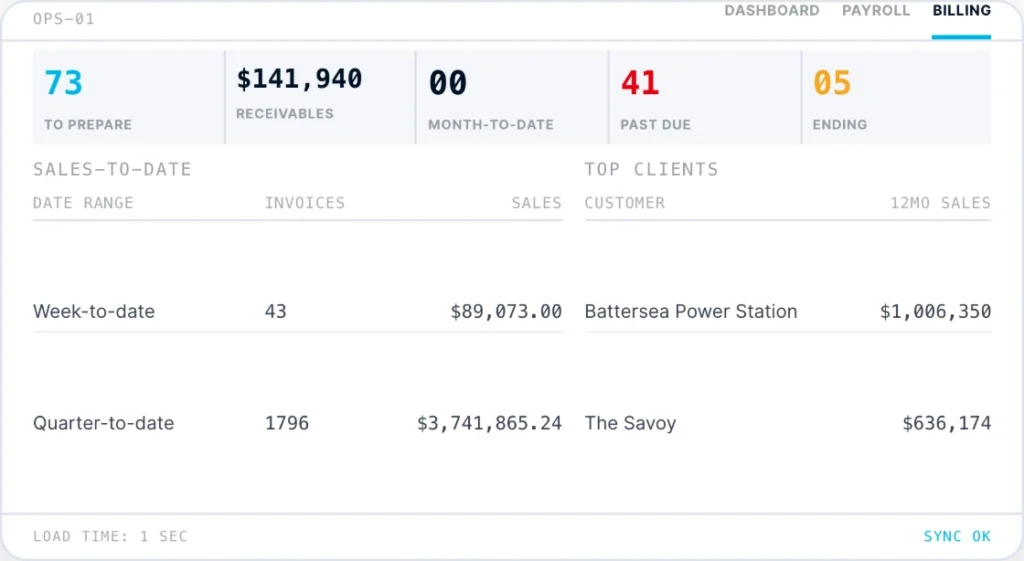Sort by the Invoices column header
The image size is (1024, 561).
(304, 203)
